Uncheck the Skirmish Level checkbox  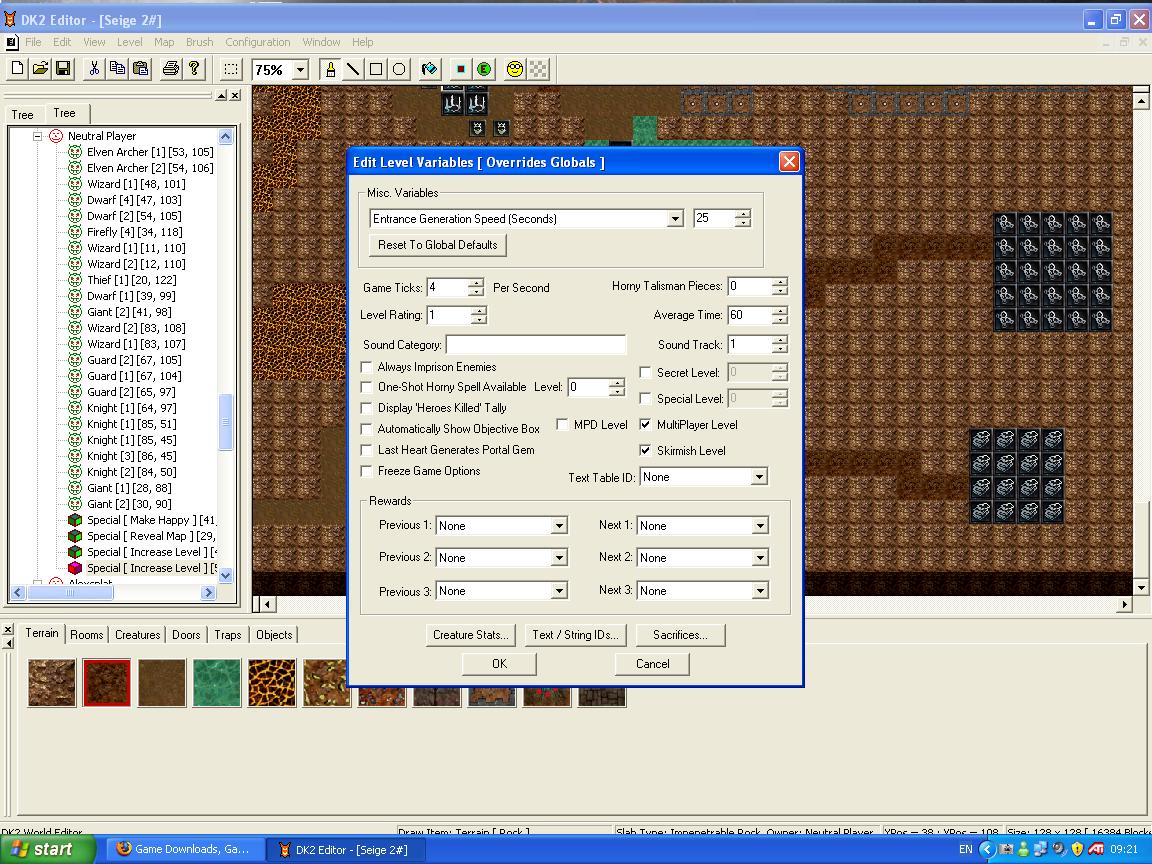pos(646,451)
